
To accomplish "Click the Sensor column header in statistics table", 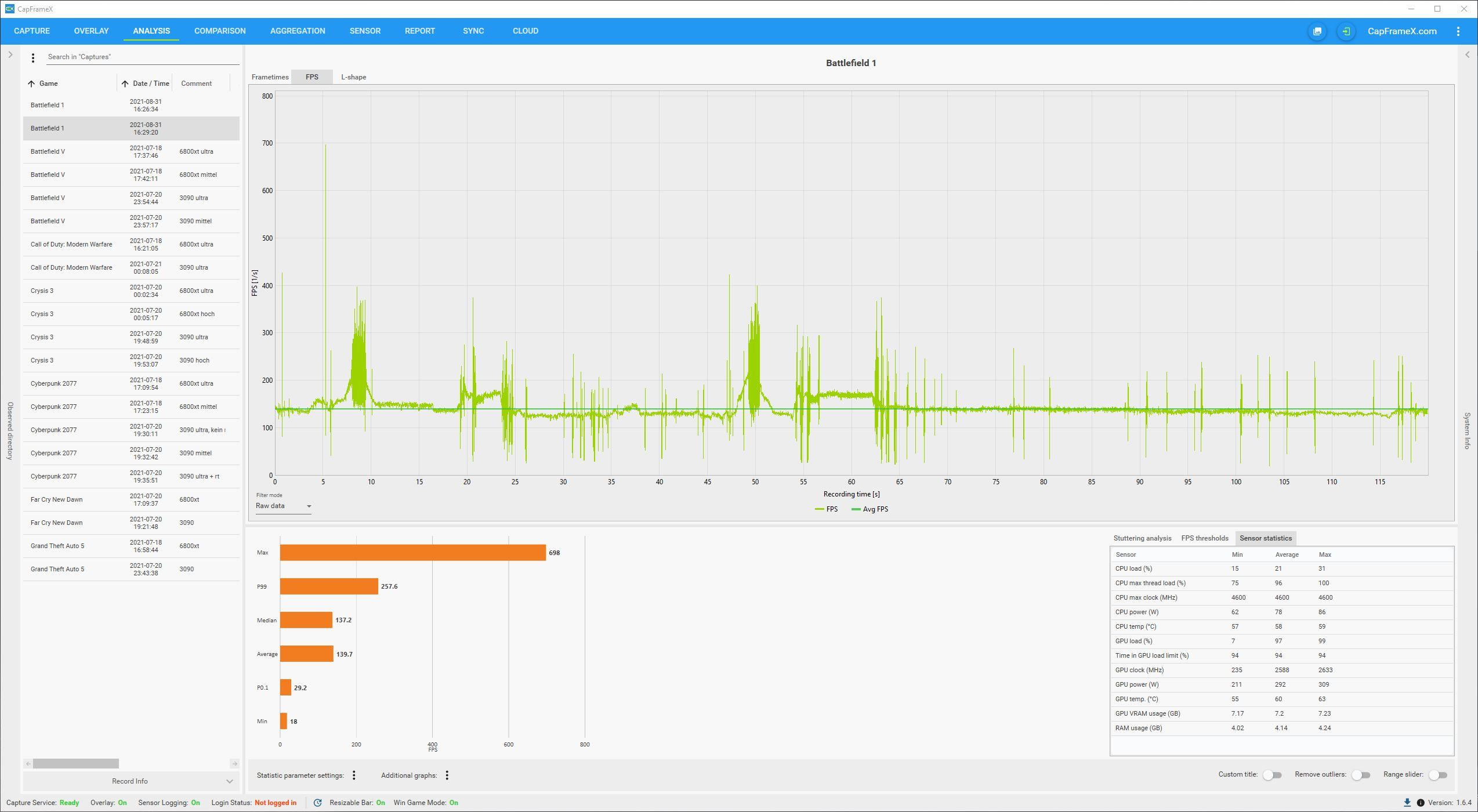I will point(1126,554).
